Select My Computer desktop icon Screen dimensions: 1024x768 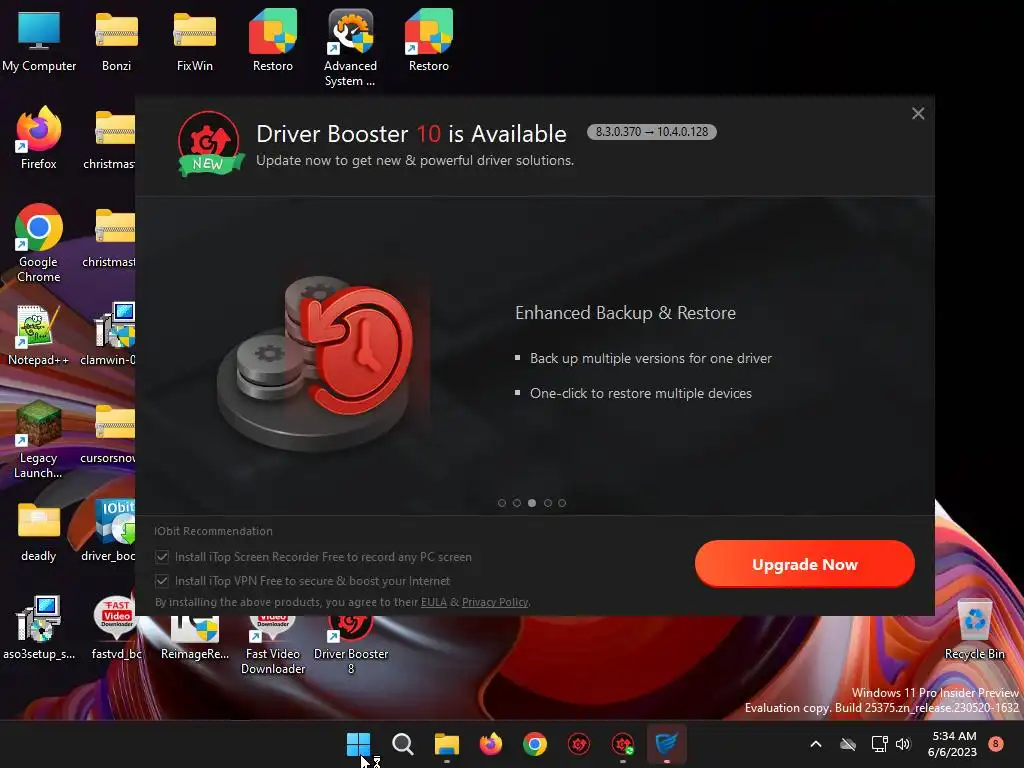tap(39, 42)
